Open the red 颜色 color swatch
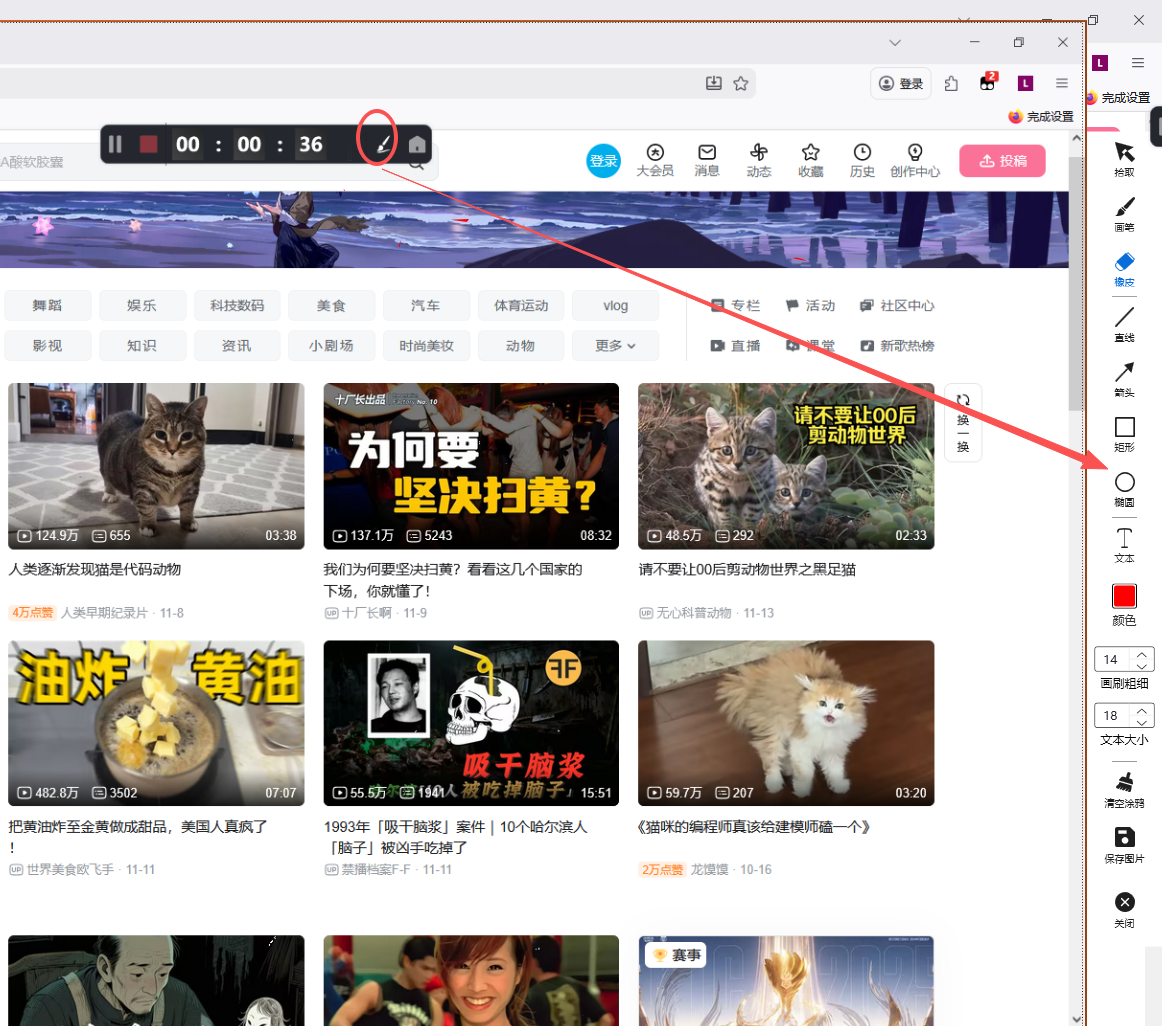The width and height of the screenshot is (1162, 1026). pos(1124,597)
